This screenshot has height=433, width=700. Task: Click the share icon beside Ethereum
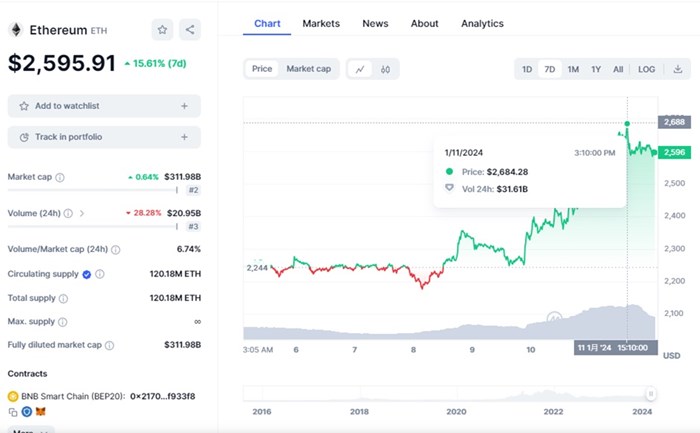tap(190, 30)
